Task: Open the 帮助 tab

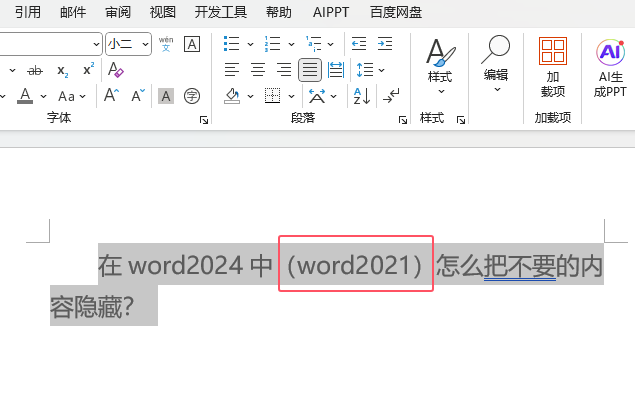Action: click(279, 12)
